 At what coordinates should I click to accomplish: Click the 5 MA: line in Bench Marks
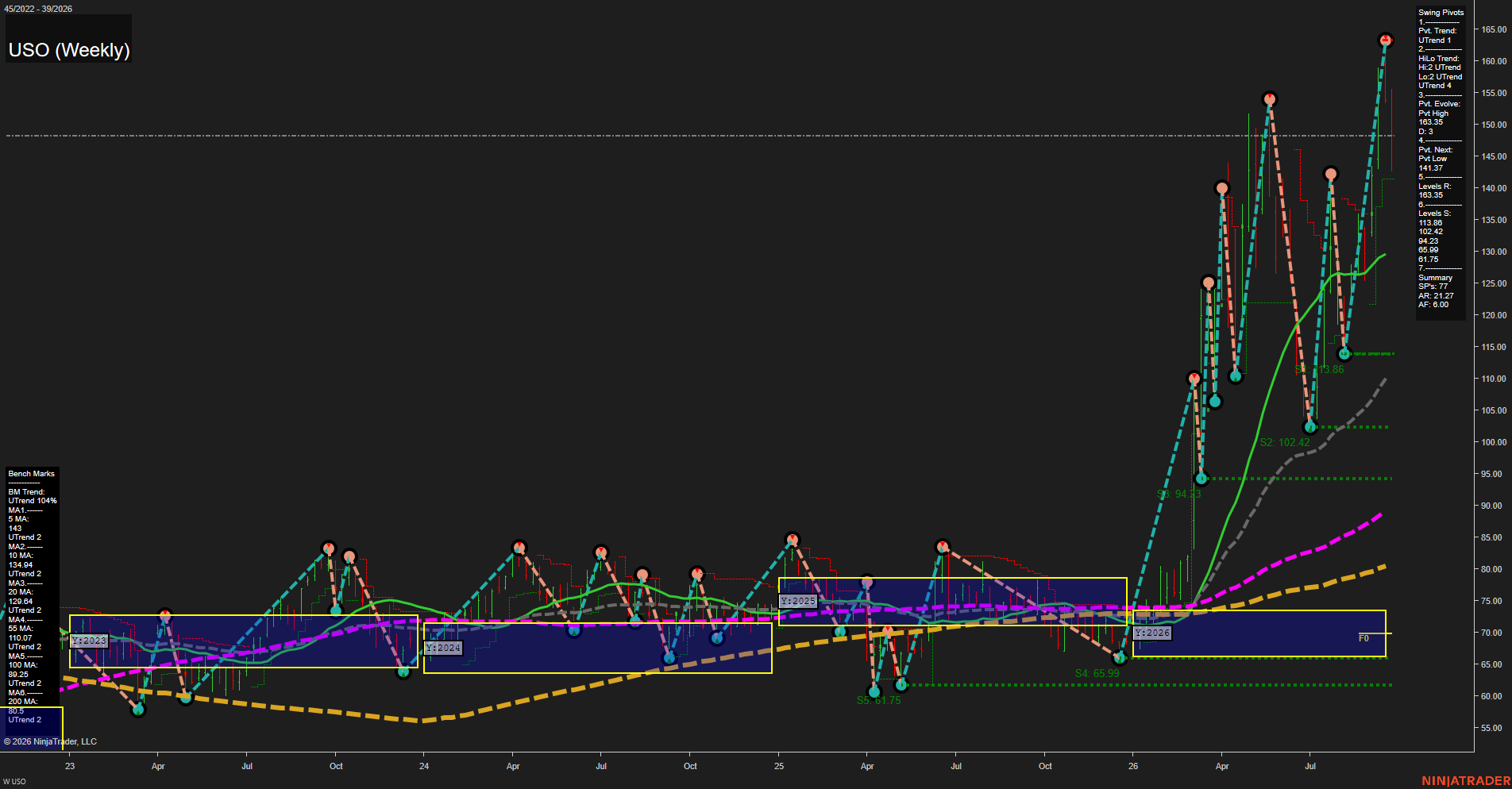click(18, 519)
